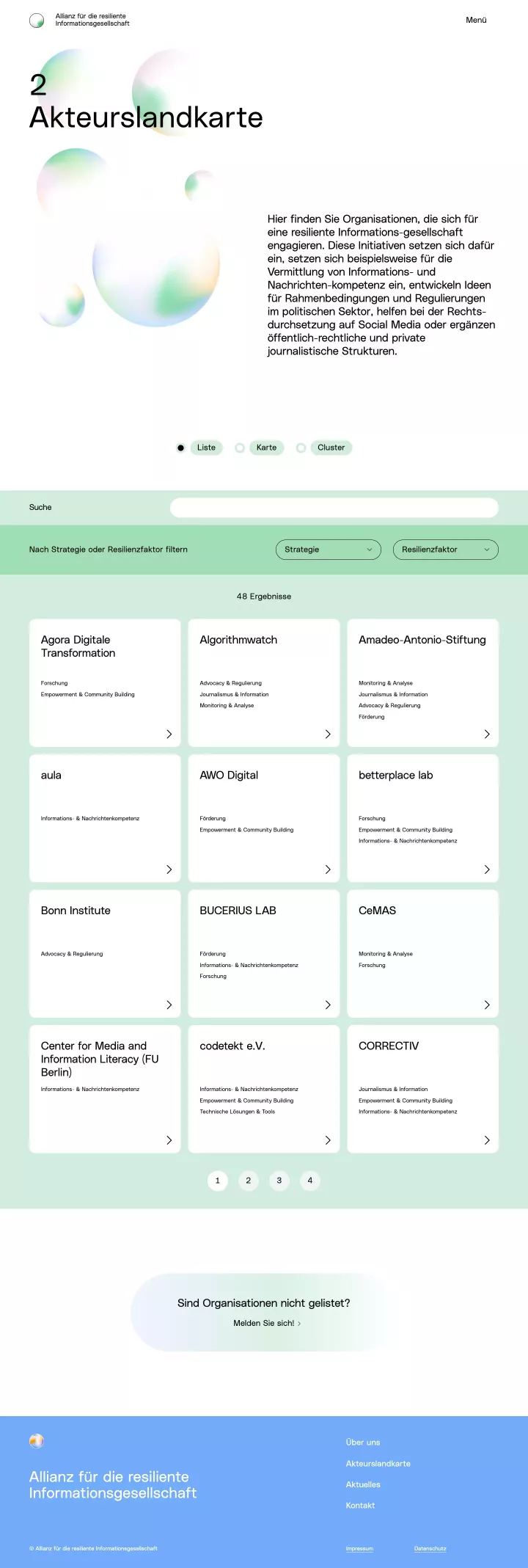Open arrow on BUCERIUS LAB card
Viewport: 528px width, 1568px height.
pos(328,1004)
